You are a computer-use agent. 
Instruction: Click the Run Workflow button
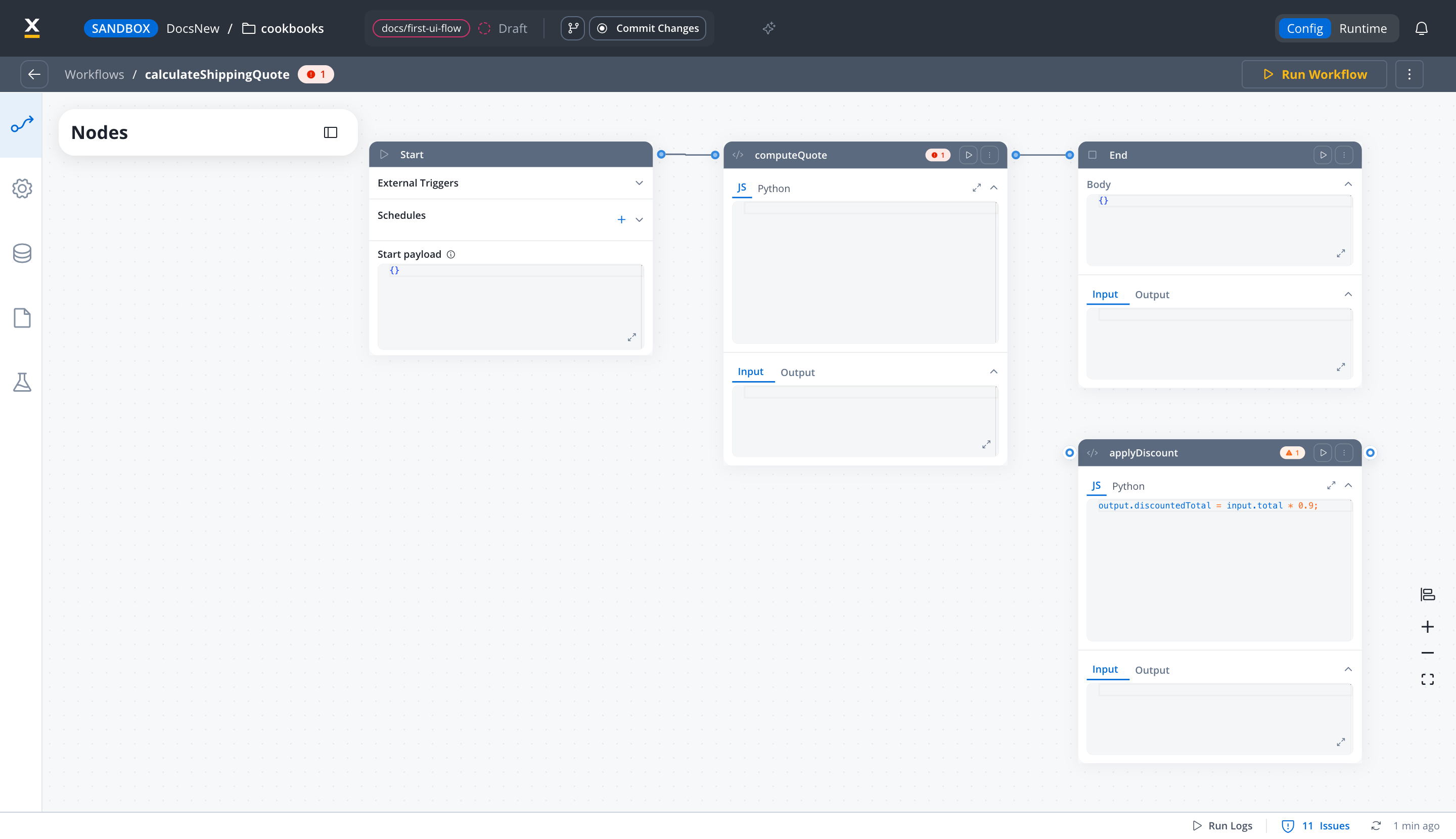pyautogui.click(x=1314, y=74)
